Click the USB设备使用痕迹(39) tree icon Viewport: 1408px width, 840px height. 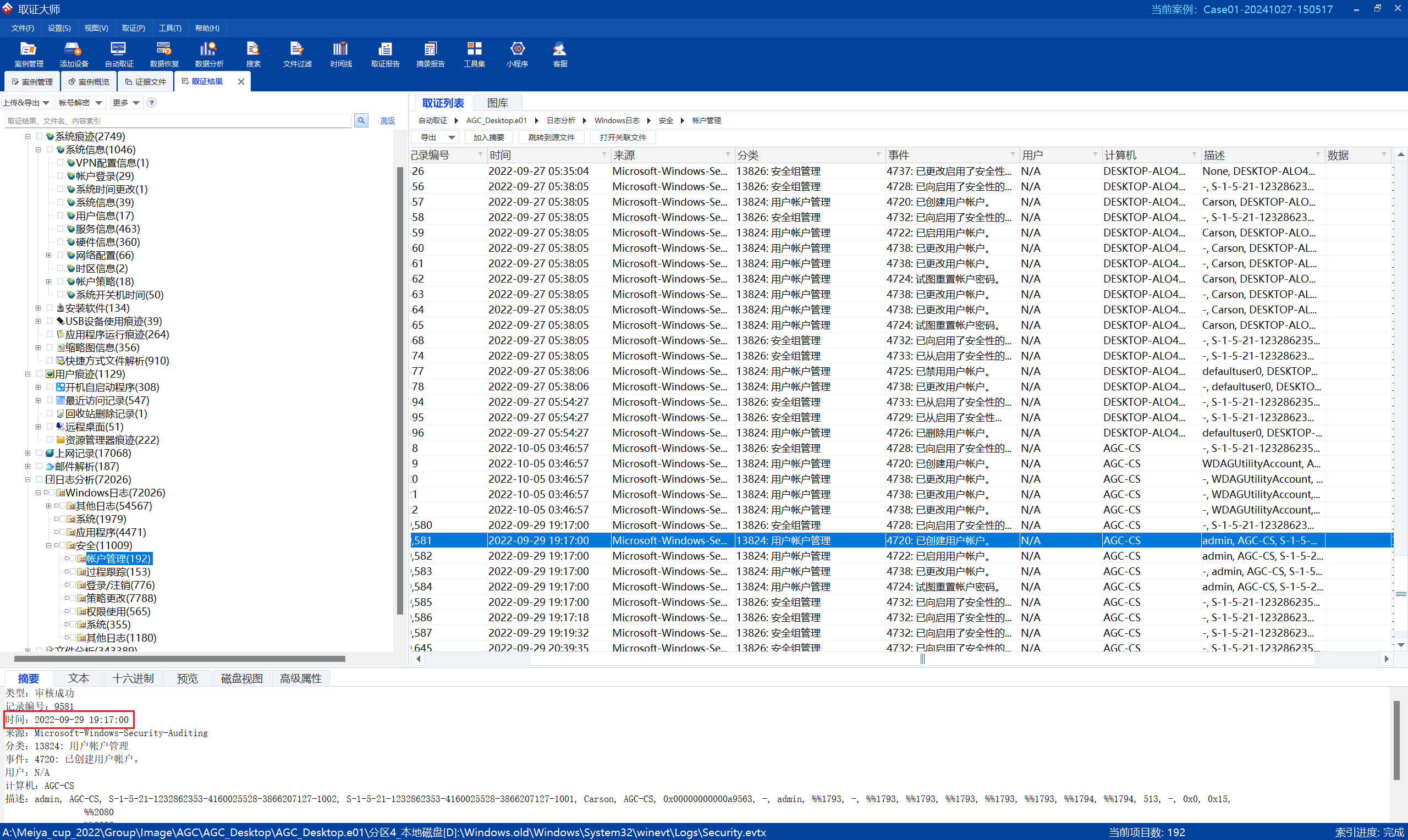[60, 321]
